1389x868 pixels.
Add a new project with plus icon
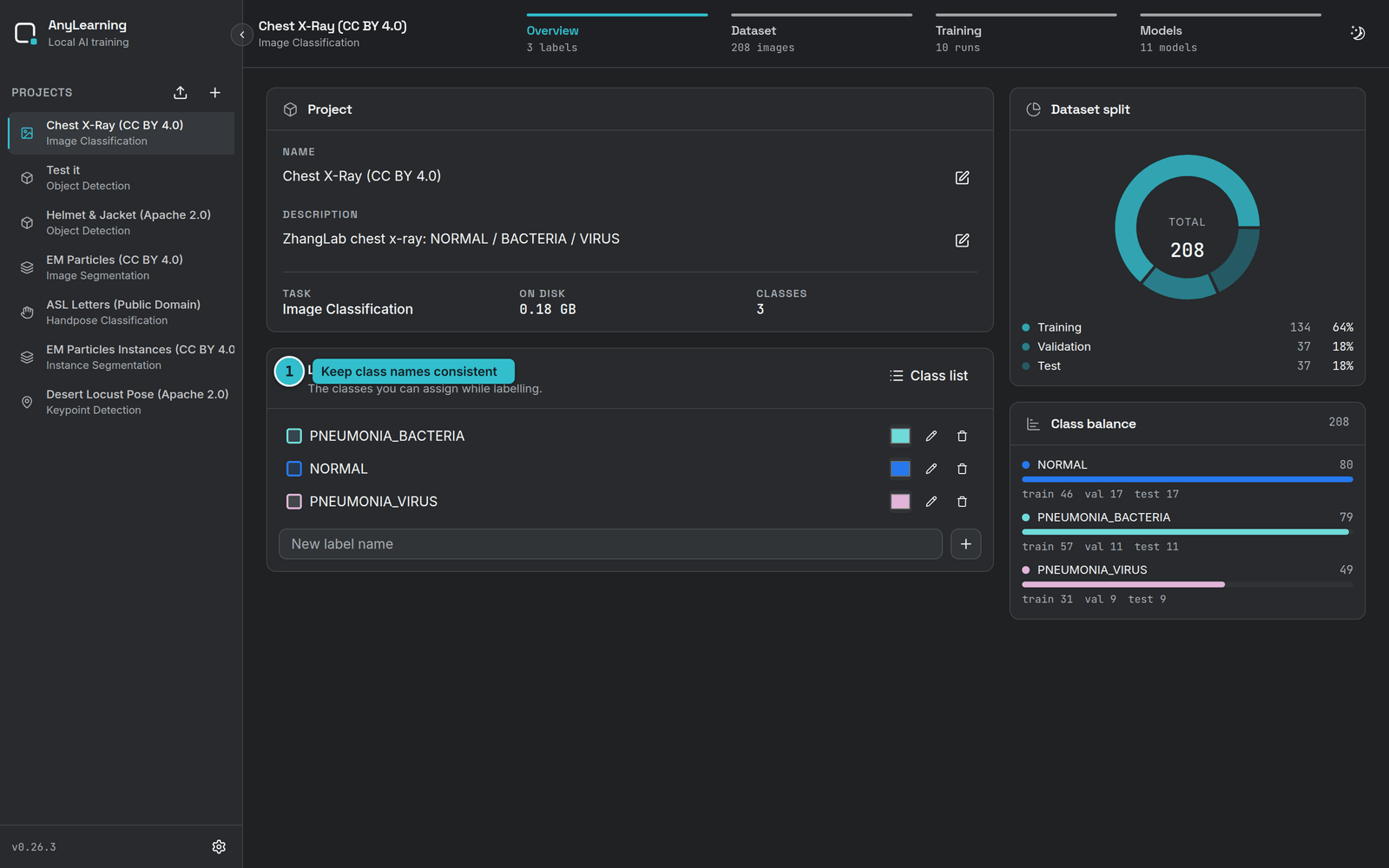215,93
